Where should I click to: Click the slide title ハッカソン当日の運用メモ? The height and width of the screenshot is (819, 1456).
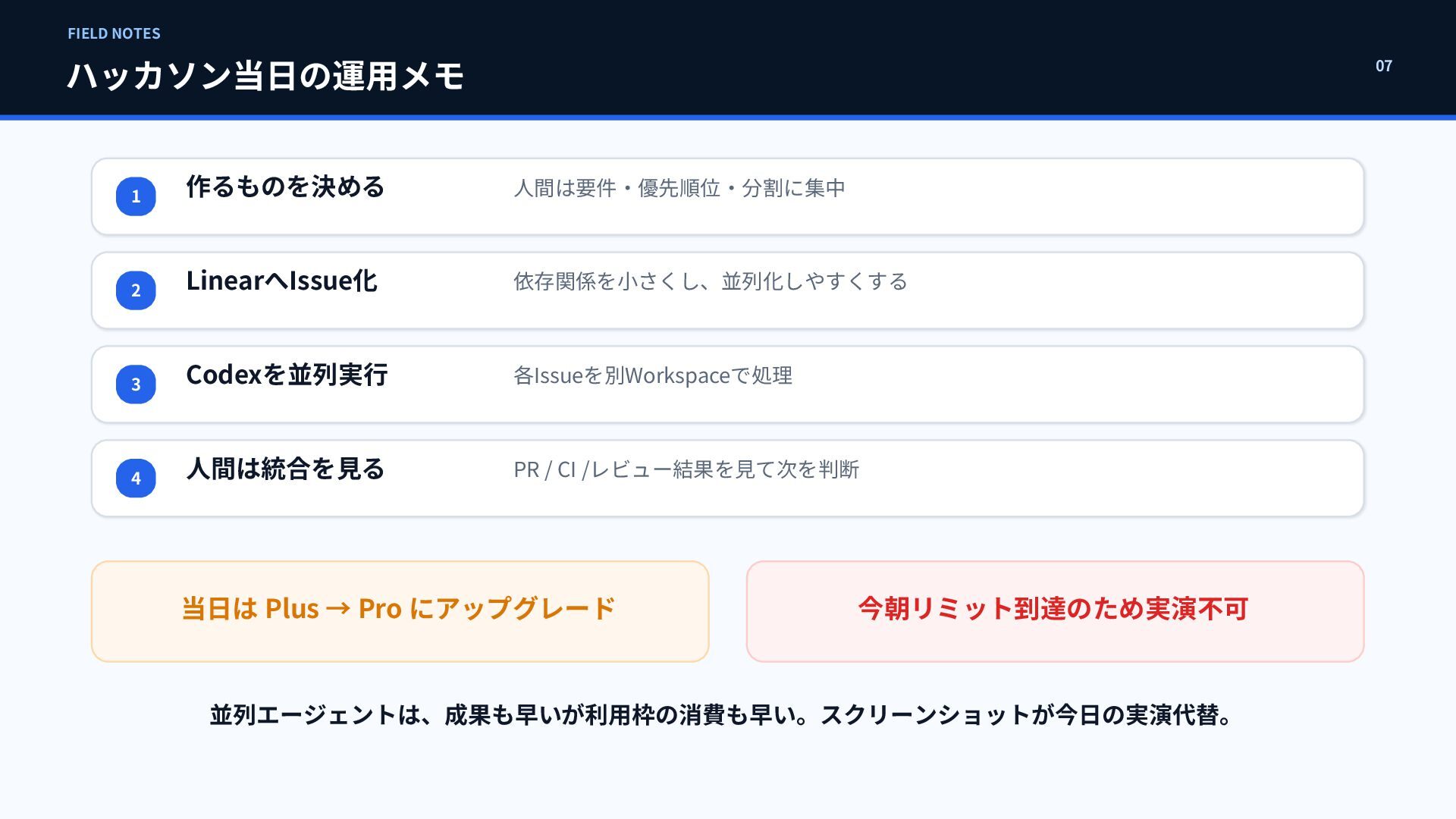(265, 76)
